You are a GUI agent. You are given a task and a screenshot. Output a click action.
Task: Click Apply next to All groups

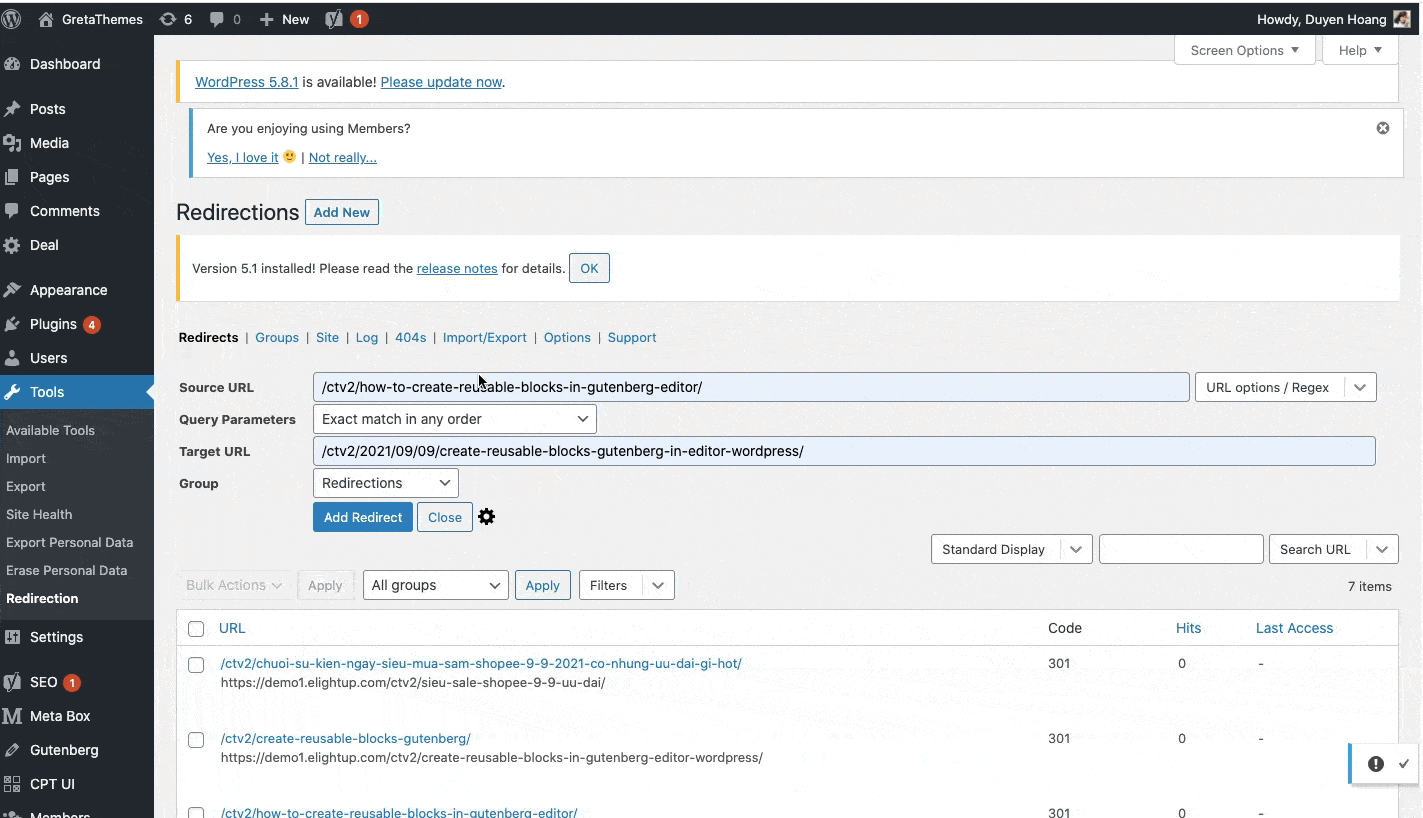pos(543,585)
